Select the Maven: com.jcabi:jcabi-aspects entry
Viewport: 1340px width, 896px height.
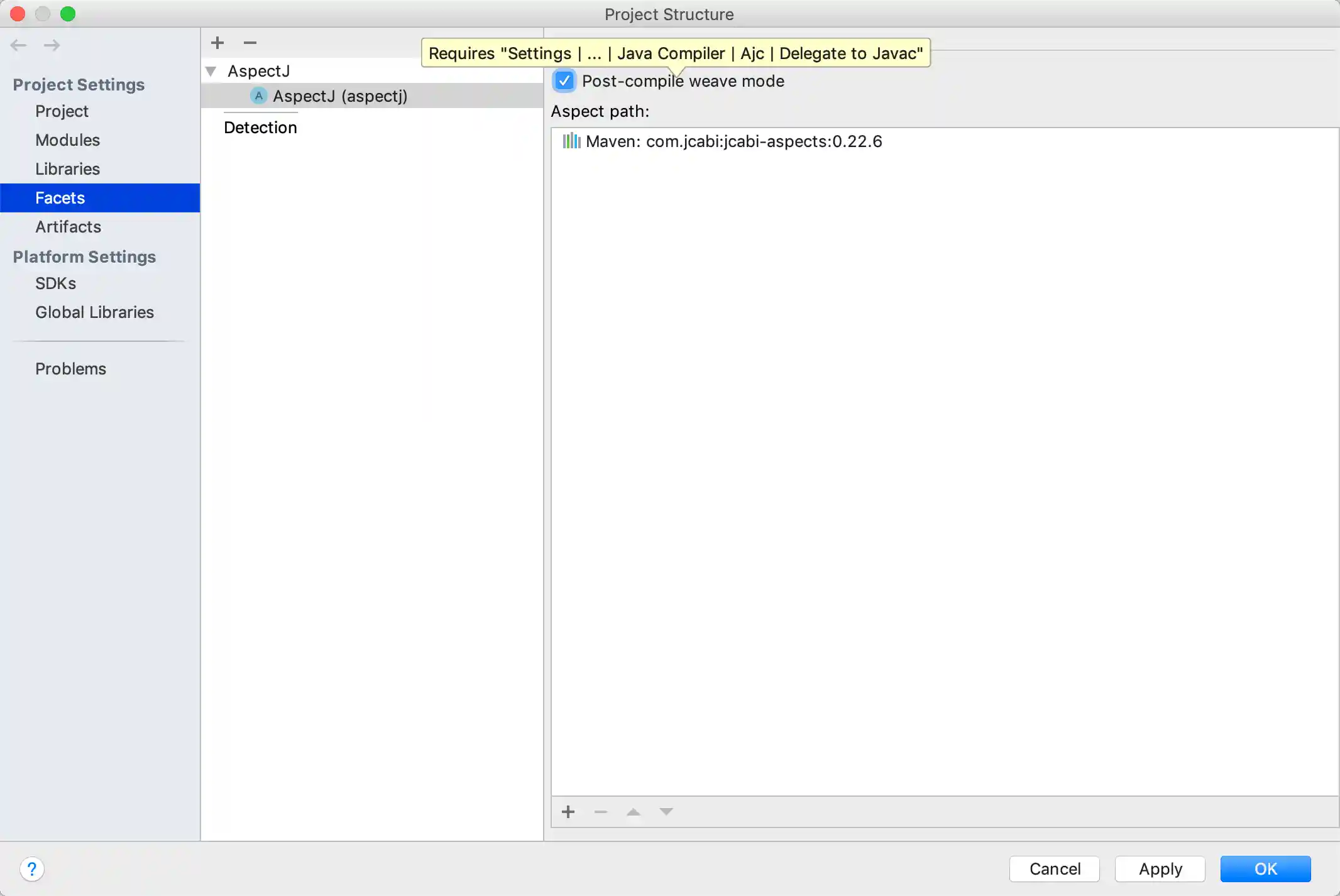coord(733,141)
